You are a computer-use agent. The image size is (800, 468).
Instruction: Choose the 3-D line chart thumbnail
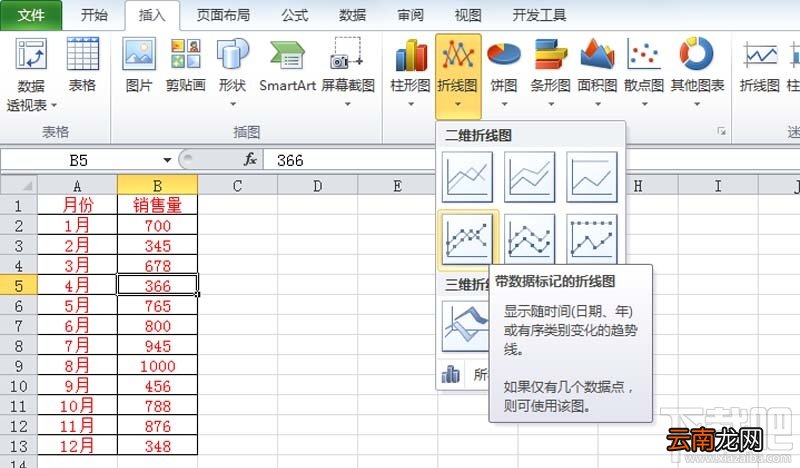pyautogui.click(x=465, y=327)
